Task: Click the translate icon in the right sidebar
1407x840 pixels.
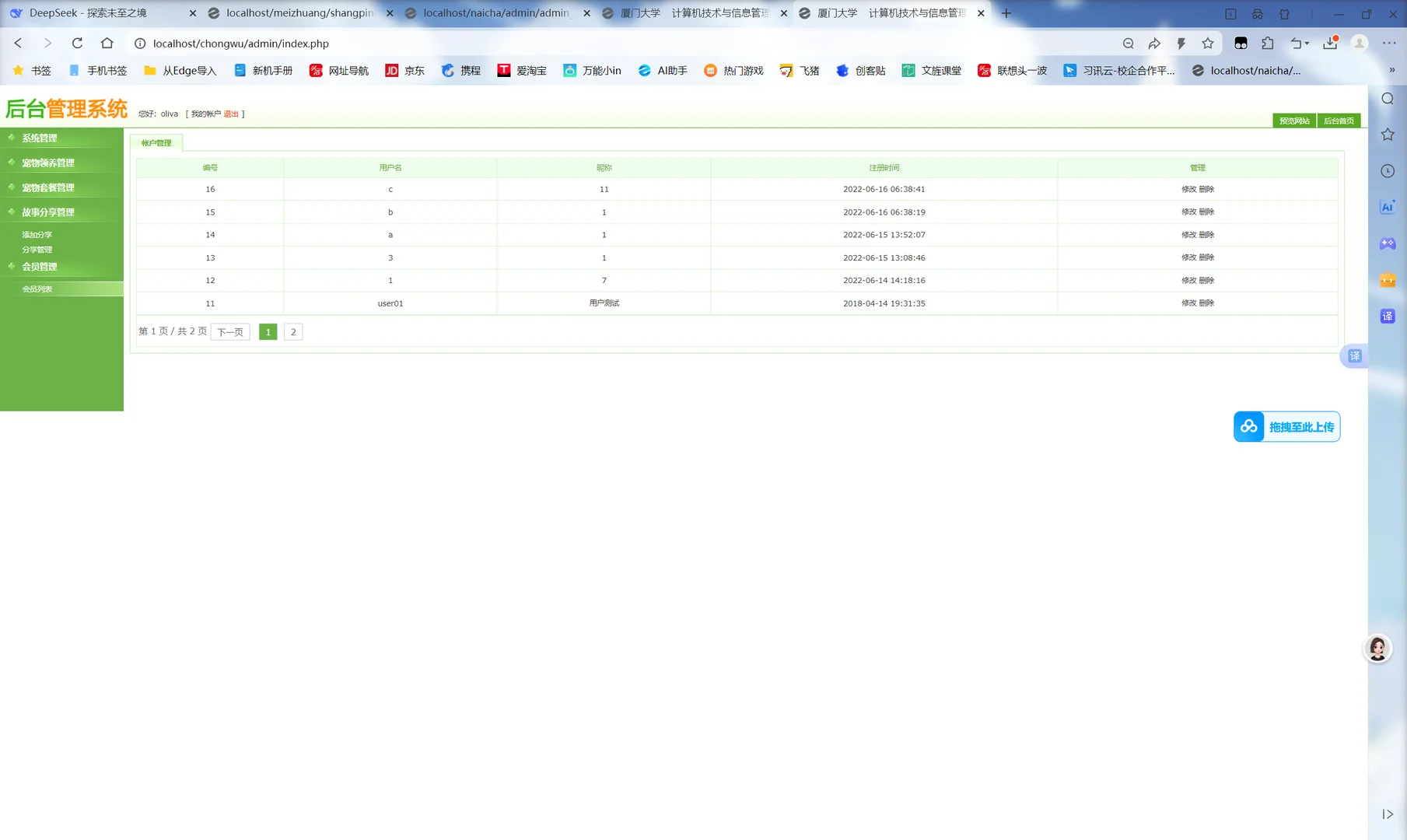Action: [x=1387, y=316]
